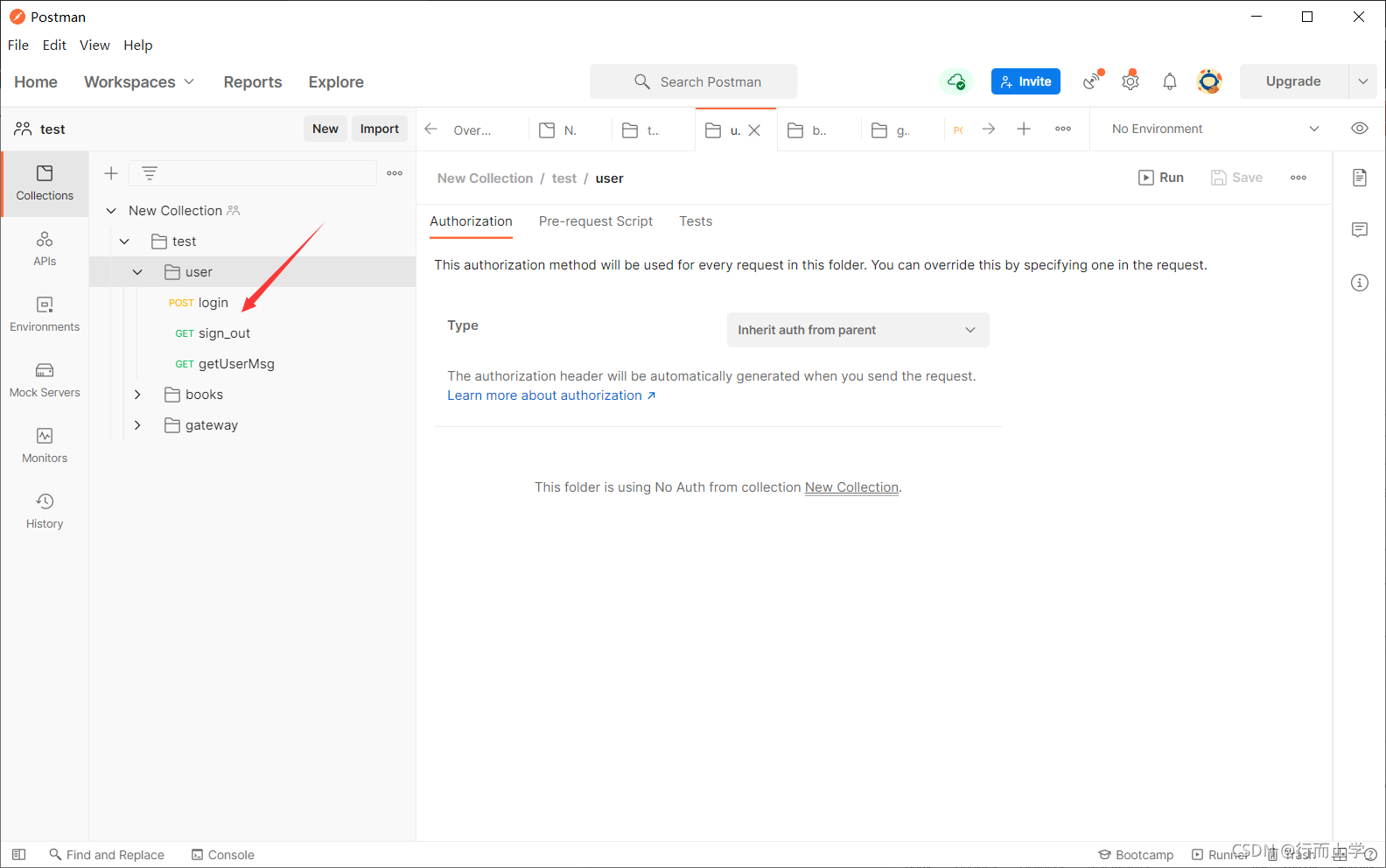Click the Import button
Screen dimensions: 1386x868
tap(380, 129)
